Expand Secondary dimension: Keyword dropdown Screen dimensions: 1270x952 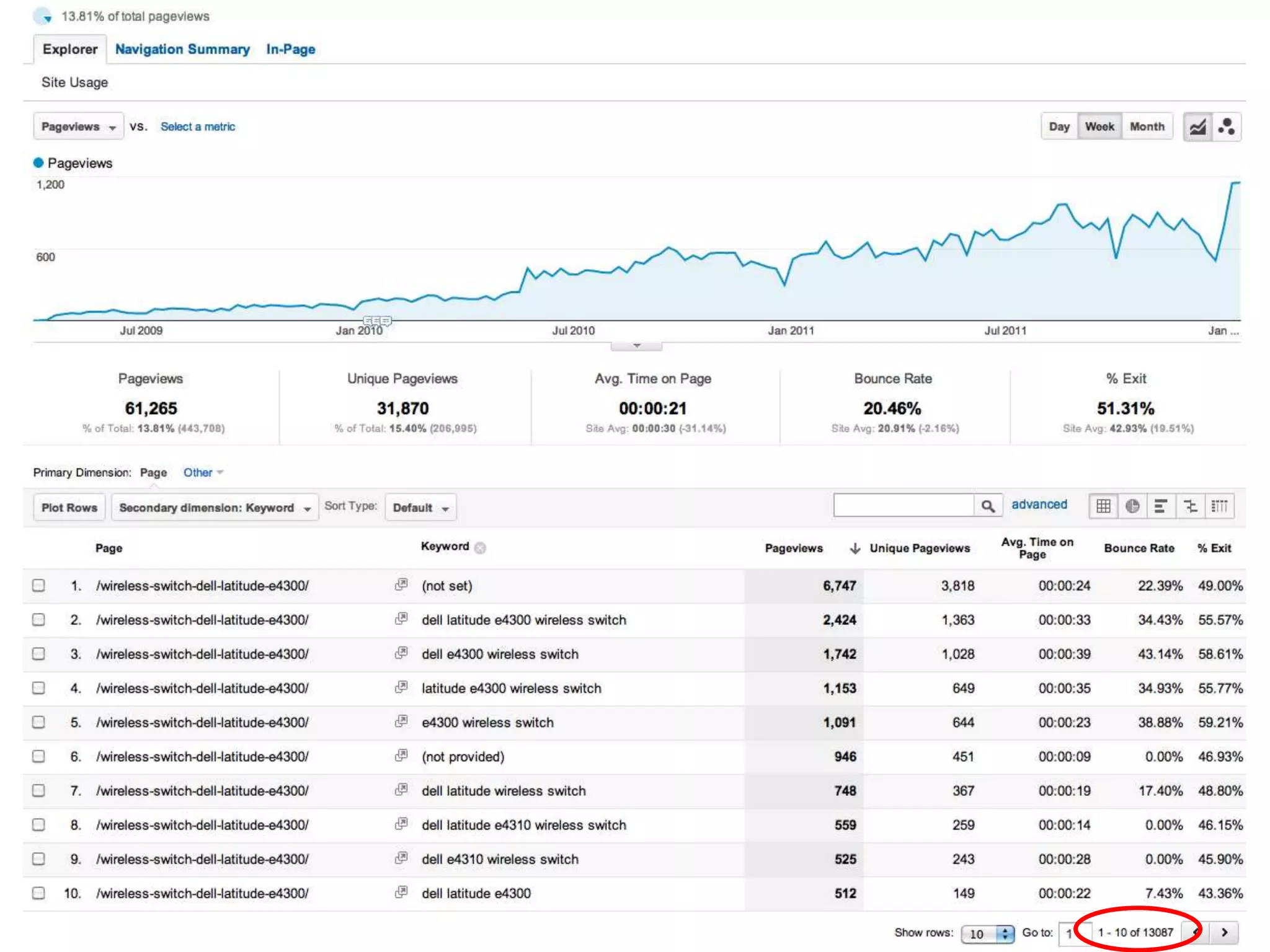[215, 508]
